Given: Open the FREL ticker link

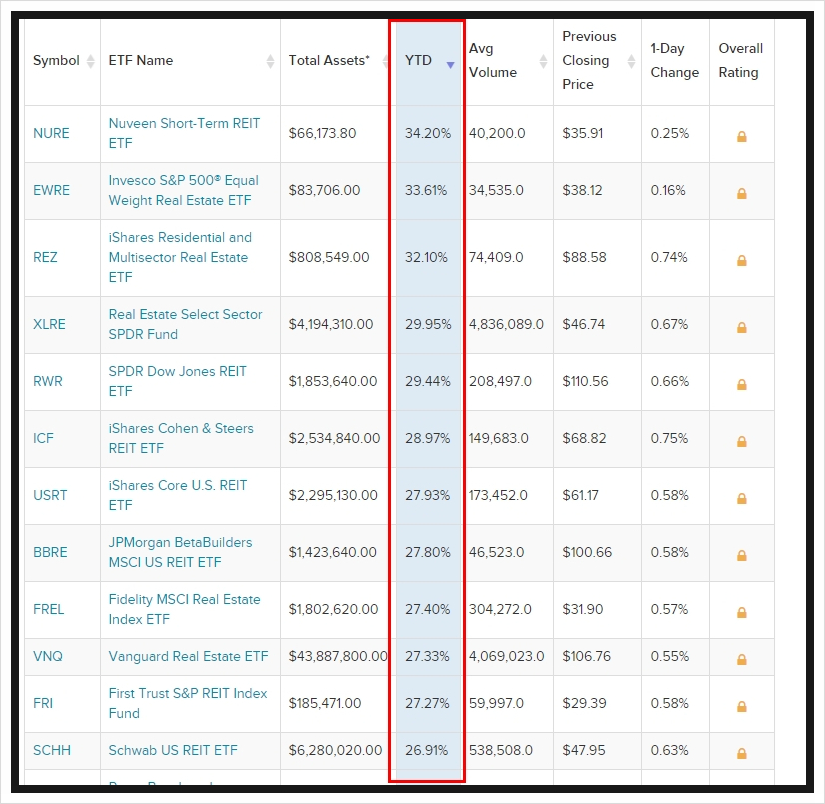Looking at the screenshot, I should point(48,609).
